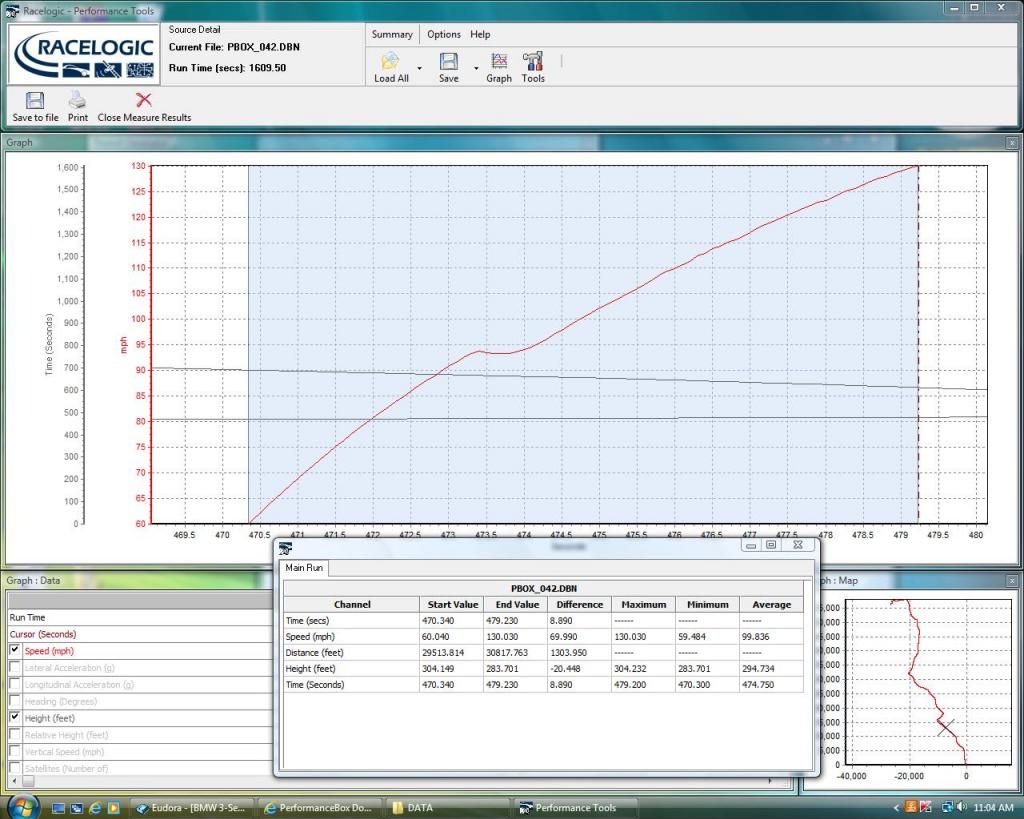
Task: Click the Speed average value 99.836
Action: (x=756, y=637)
